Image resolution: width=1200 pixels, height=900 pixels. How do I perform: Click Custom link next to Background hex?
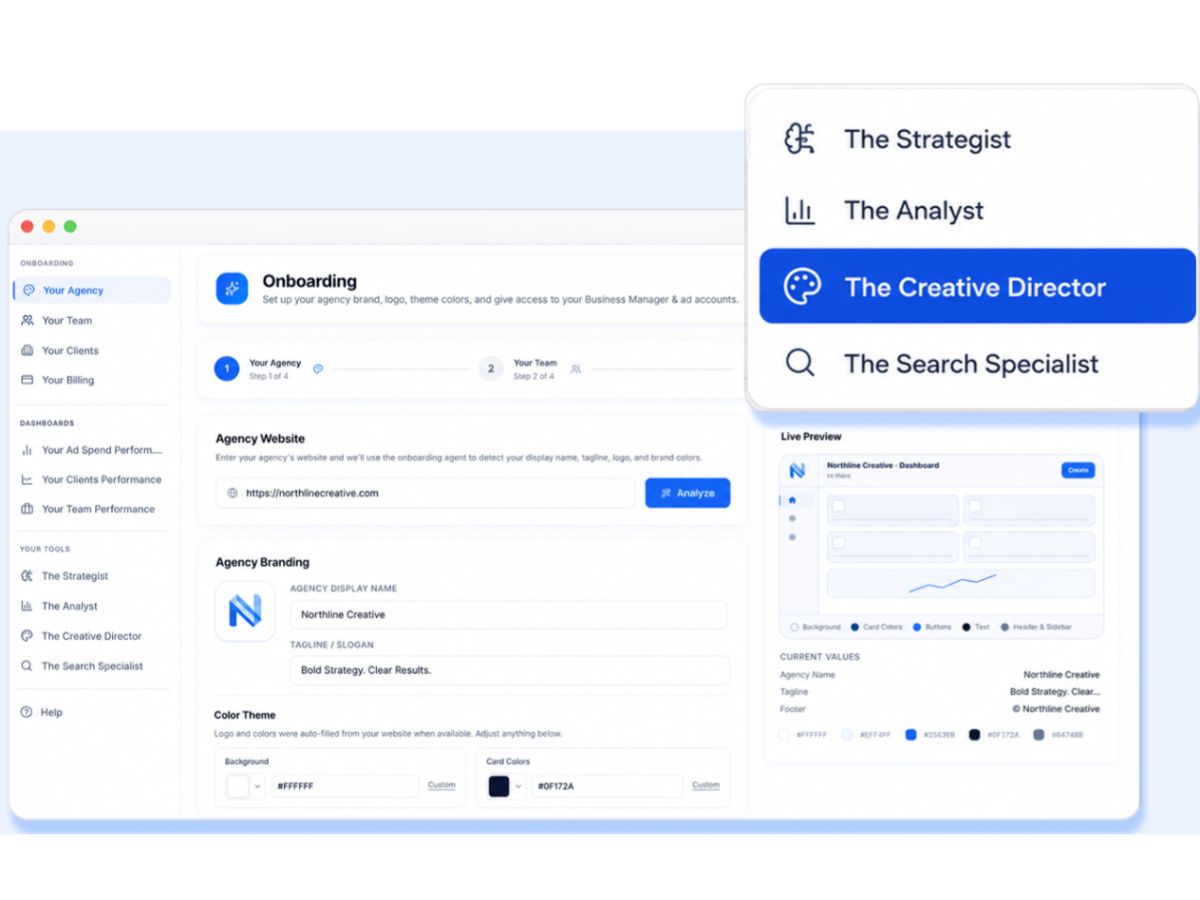(x=441, y=785)
